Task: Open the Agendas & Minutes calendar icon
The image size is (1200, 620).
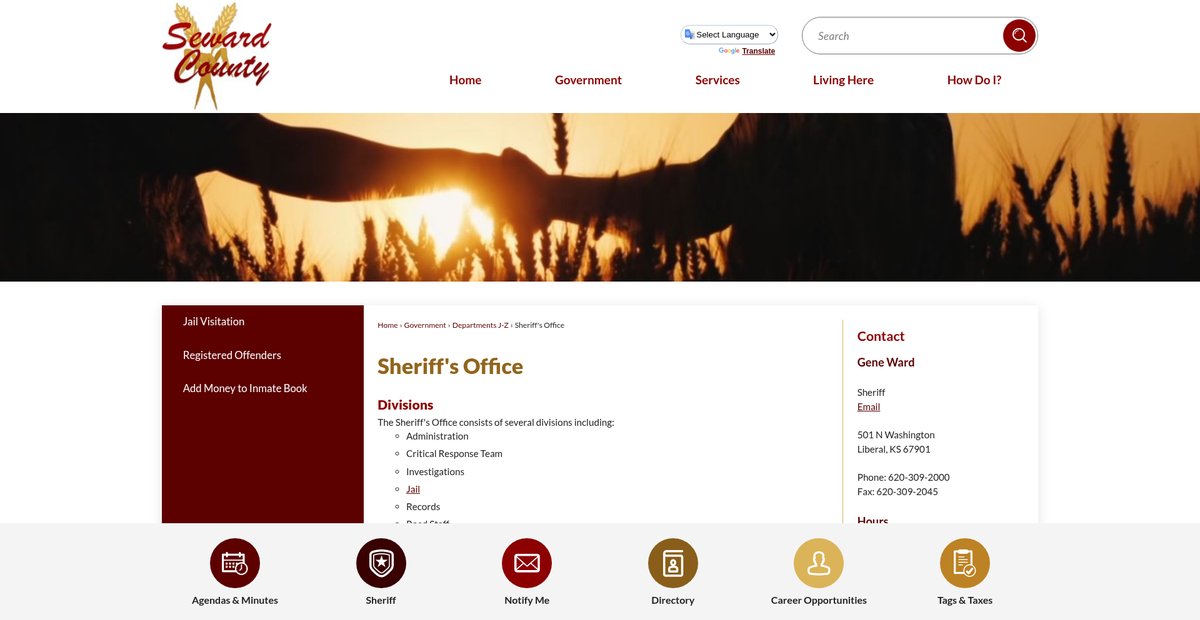Action: (x=235, y=563)
